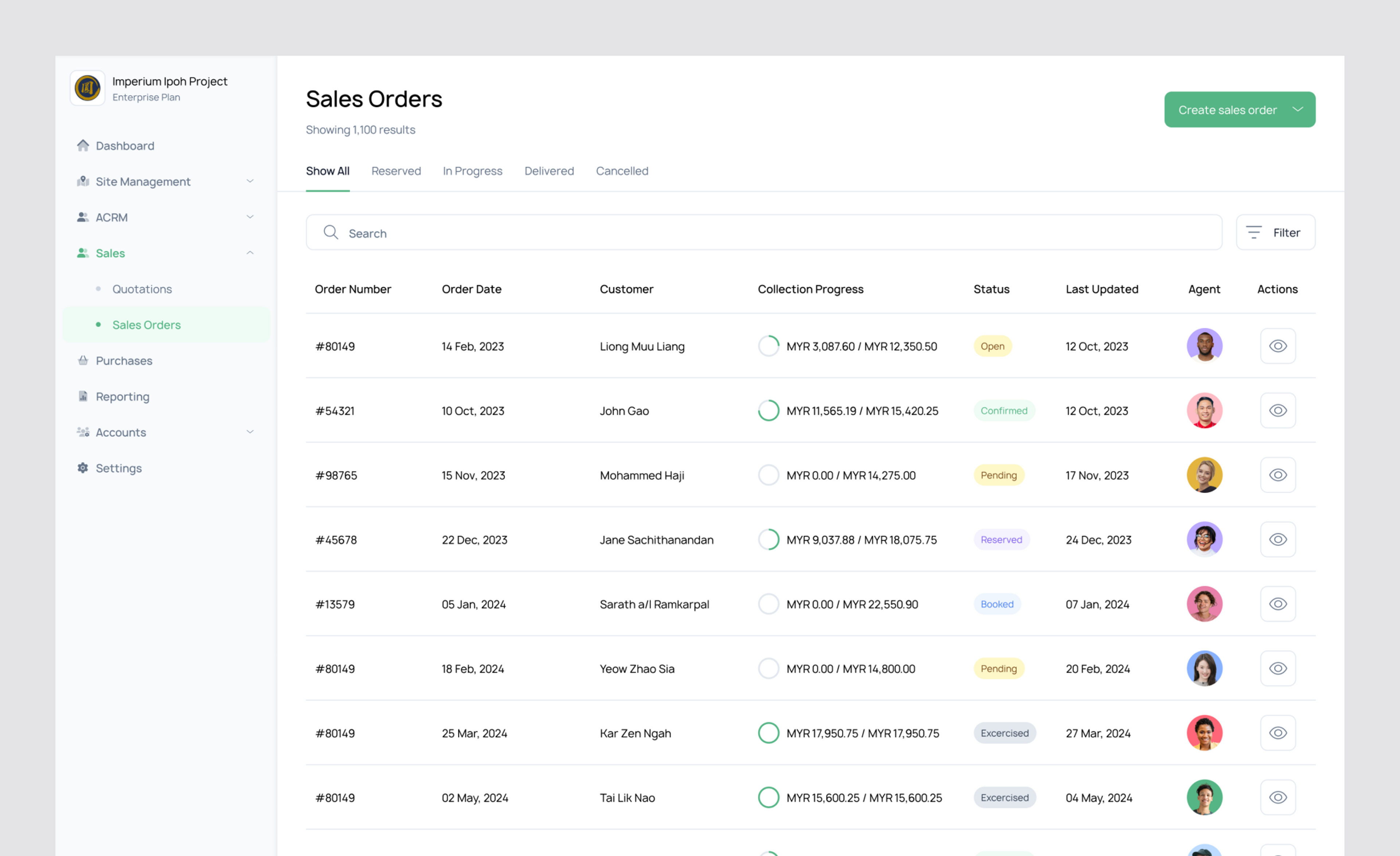The height and width of the screenshot is (856, 1400).
Task: Open Create sales order dropdown arrow
Action: tap(1298, 109)
